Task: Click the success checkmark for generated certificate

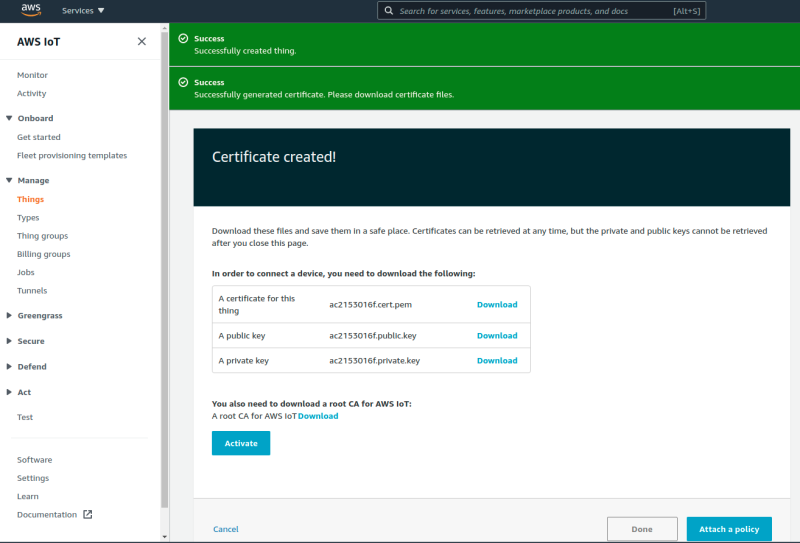Action: pos(183,82)
